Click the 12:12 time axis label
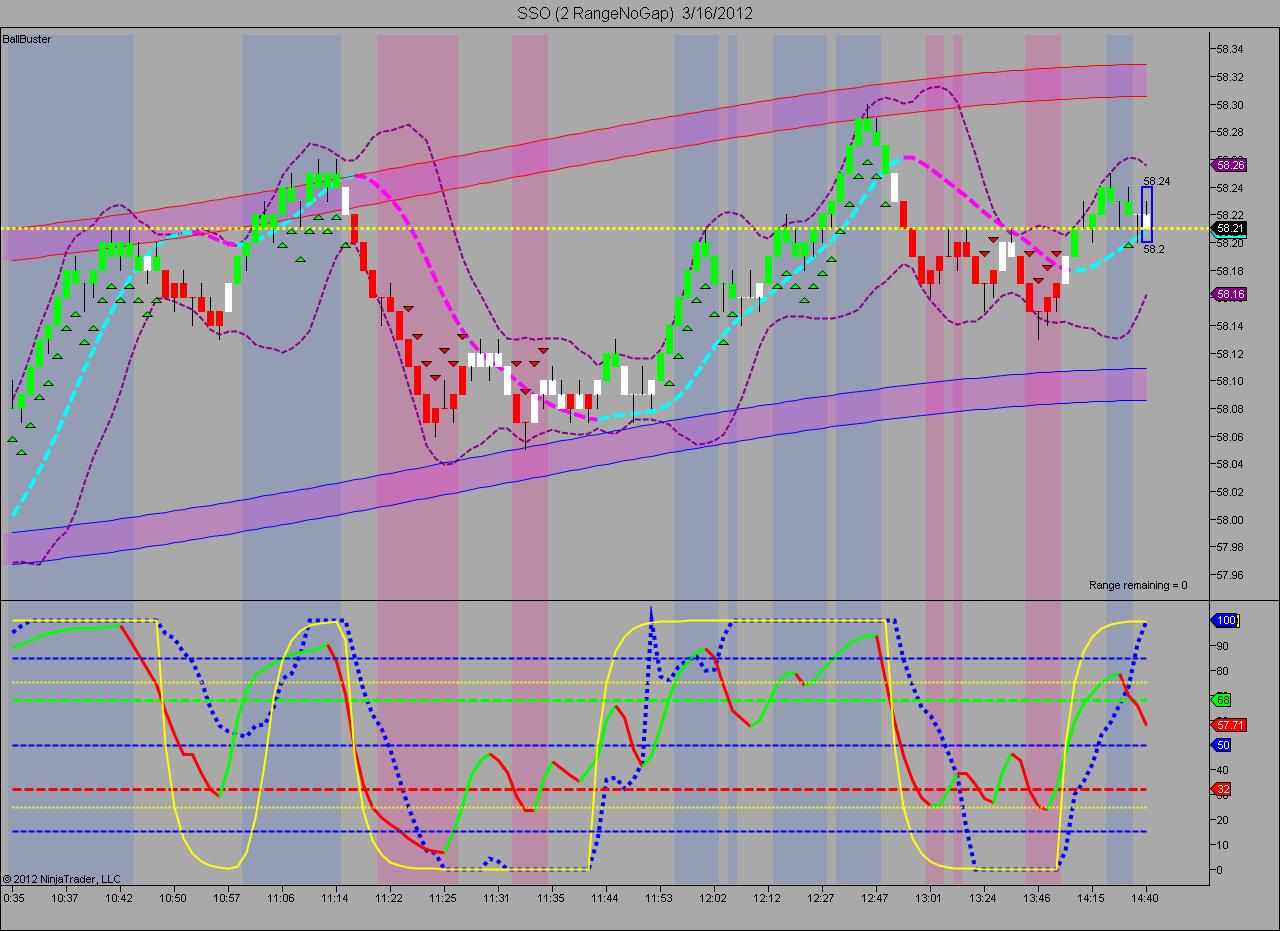 [767, 898]
